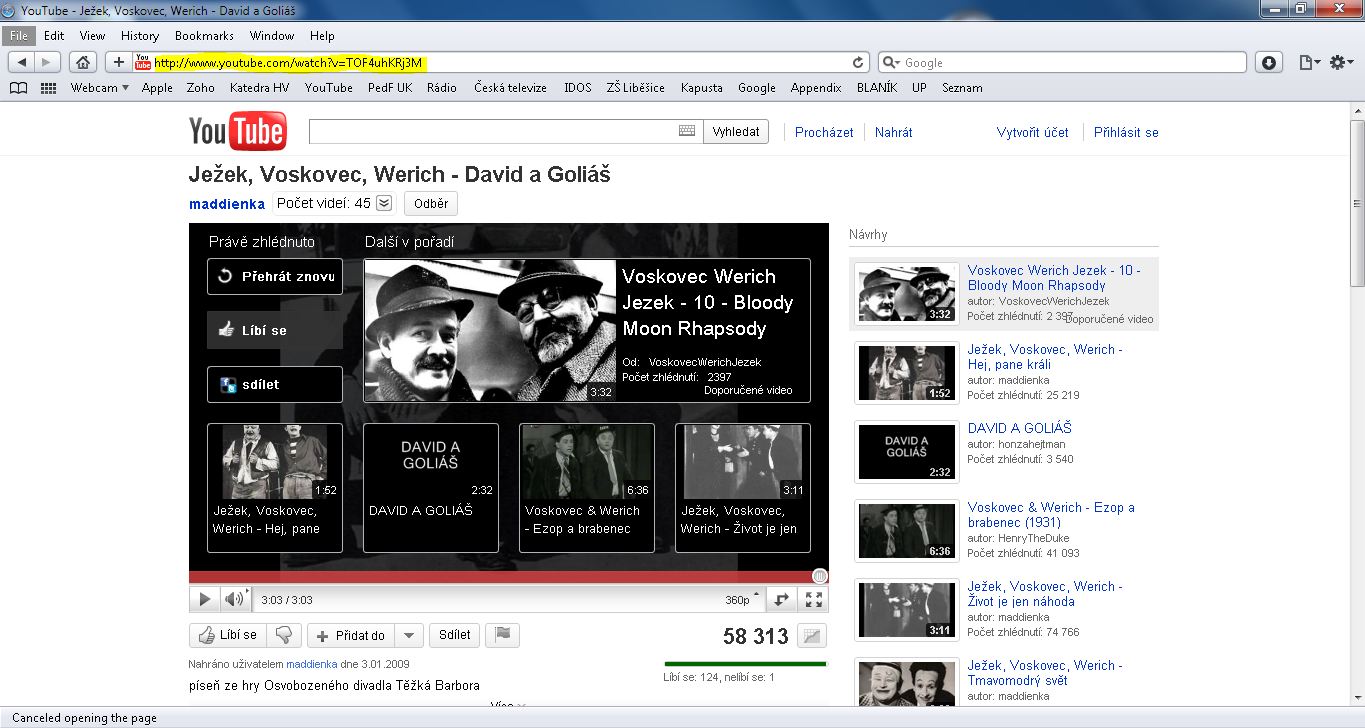Click the Přihlásit se sign-in link
Viewport: 1365px width, 728px height.
coord(1126,132)
